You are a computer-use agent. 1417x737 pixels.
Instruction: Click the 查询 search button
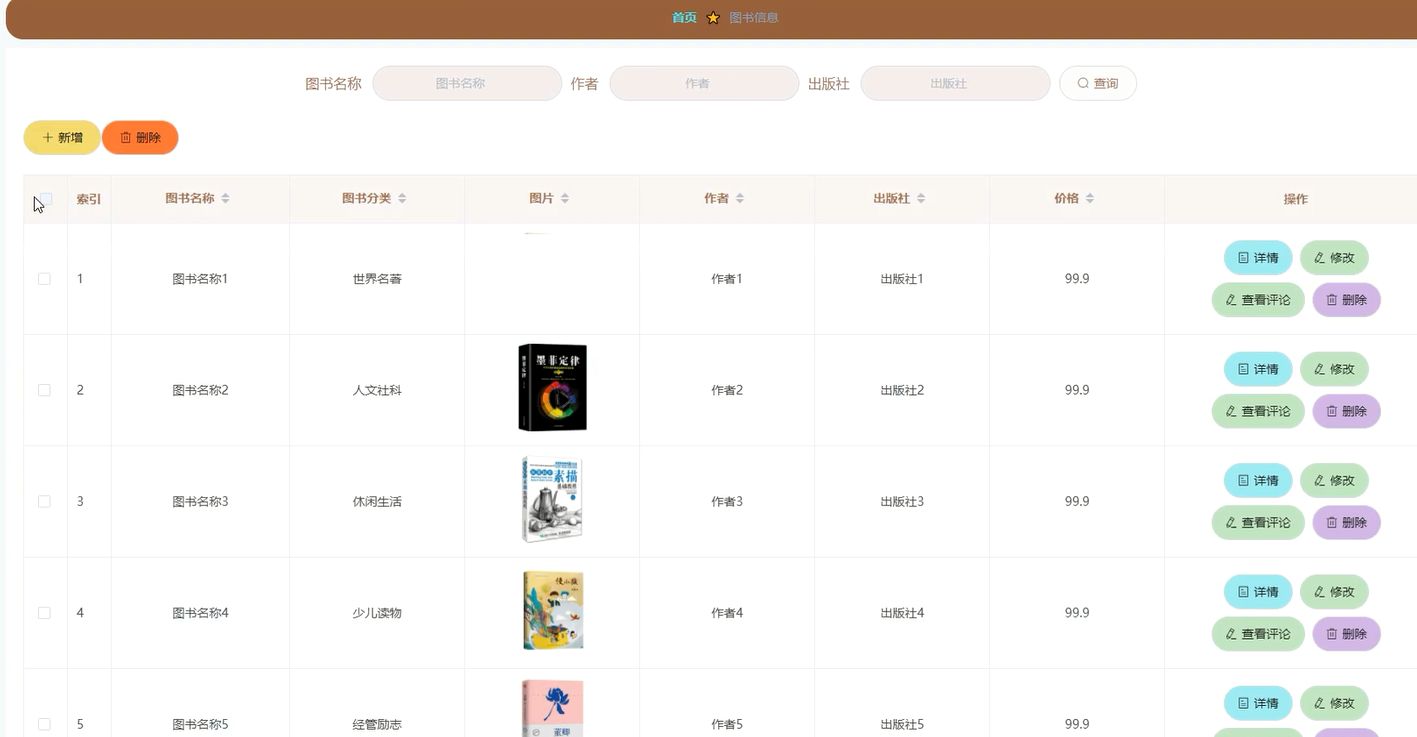click(1098, 84)
